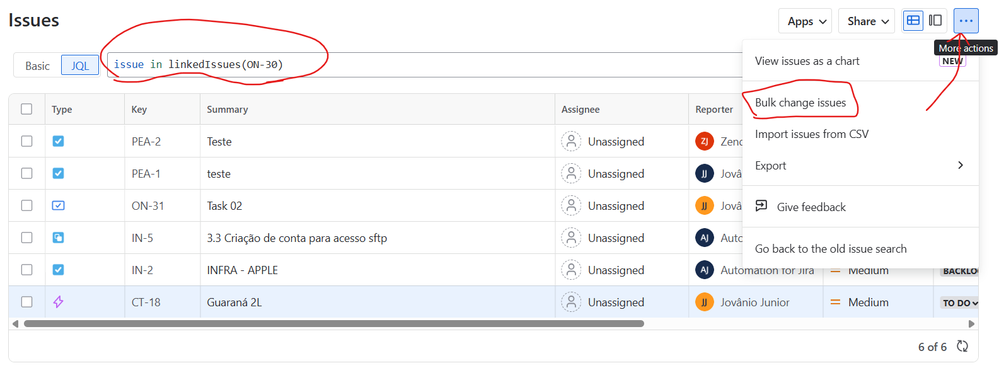Click the subtask type icon for IN-5
This screenshot has width=999, height=373.
[x=58, y=238]
